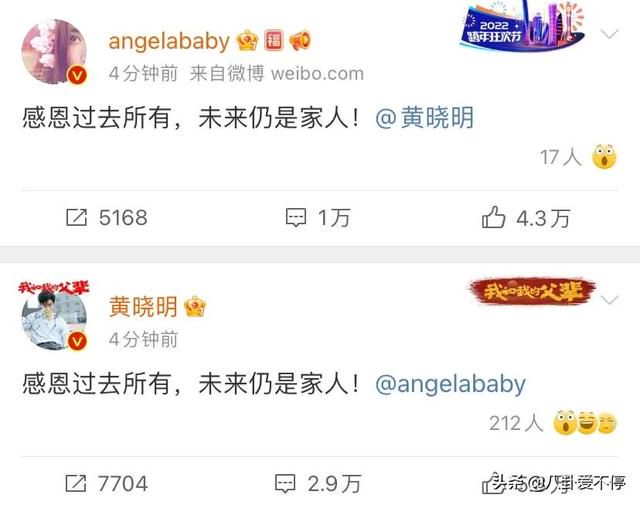Viewport: 640px width, 505px height.
Task: Open comments icon showing 1万
Action: [296, 217]
